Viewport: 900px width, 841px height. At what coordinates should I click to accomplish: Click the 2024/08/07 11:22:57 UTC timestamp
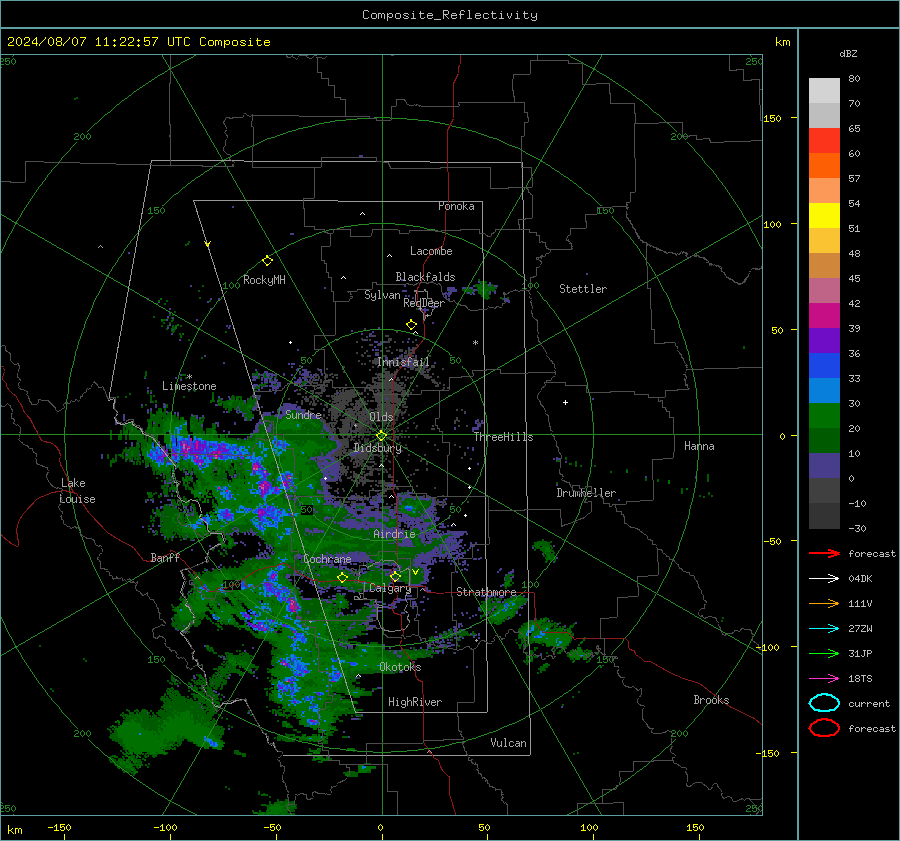(99, 42)
